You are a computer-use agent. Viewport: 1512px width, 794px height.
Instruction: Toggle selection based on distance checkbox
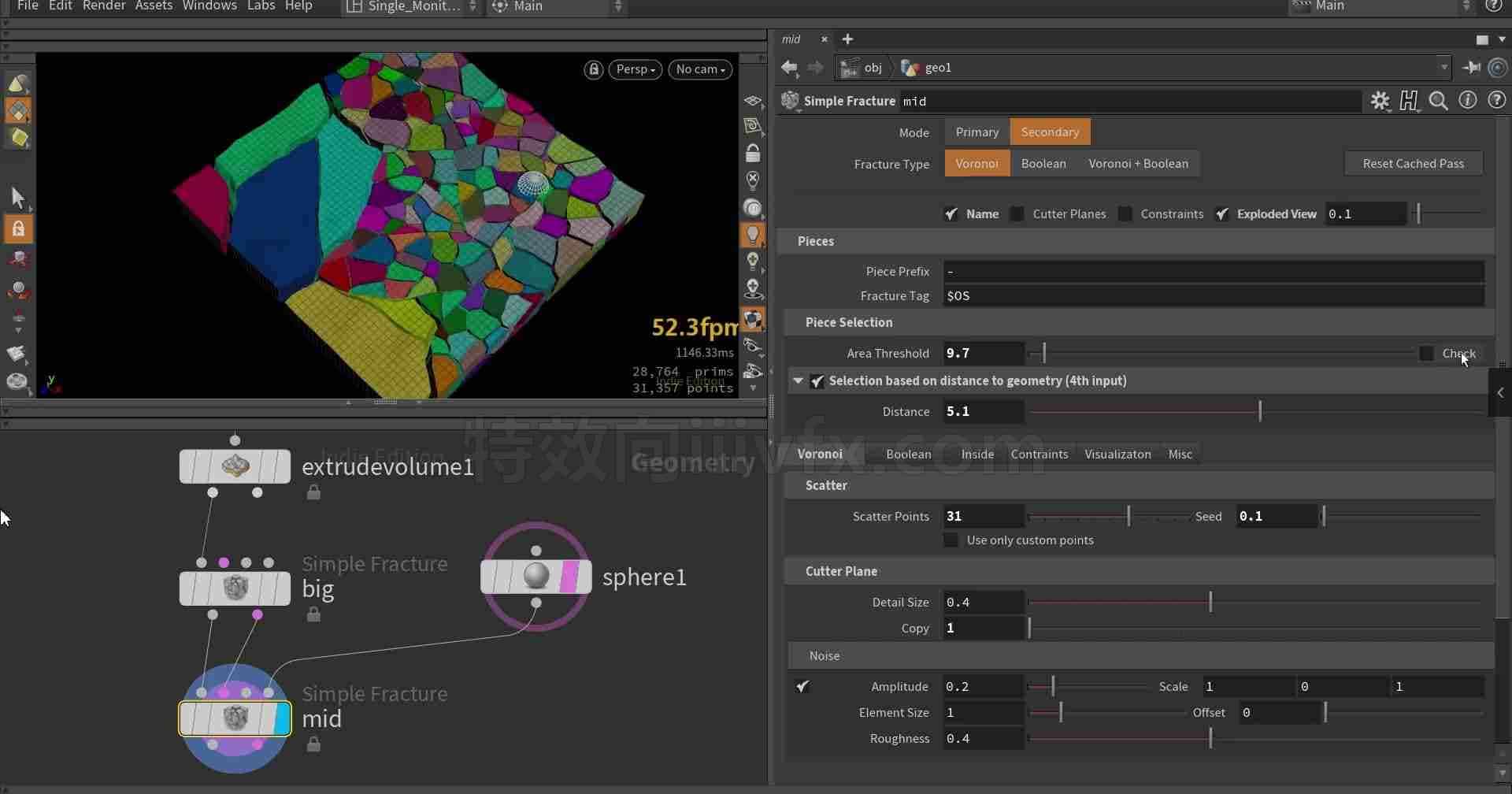(817, 381)
